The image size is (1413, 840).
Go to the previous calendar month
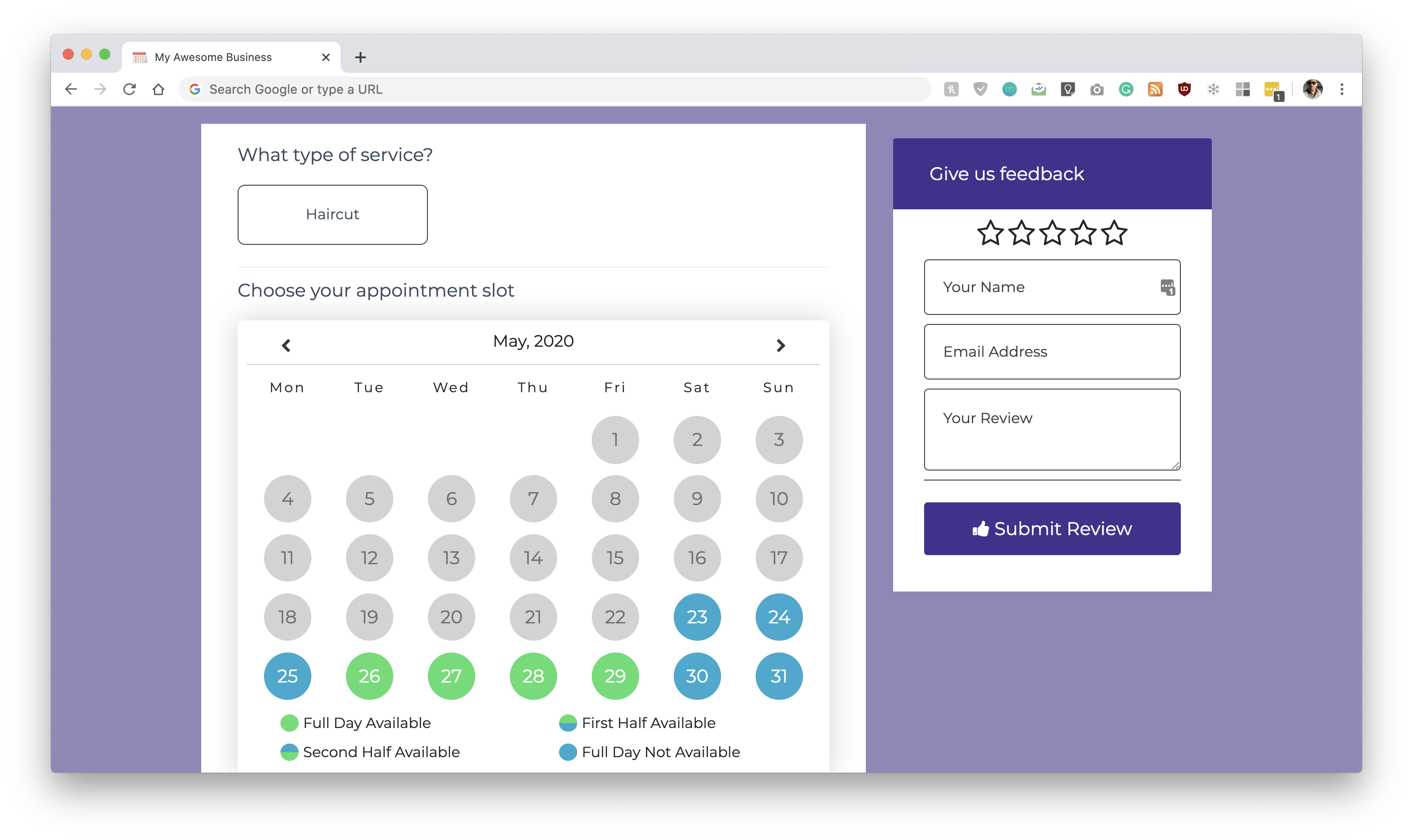coord(286,345)
